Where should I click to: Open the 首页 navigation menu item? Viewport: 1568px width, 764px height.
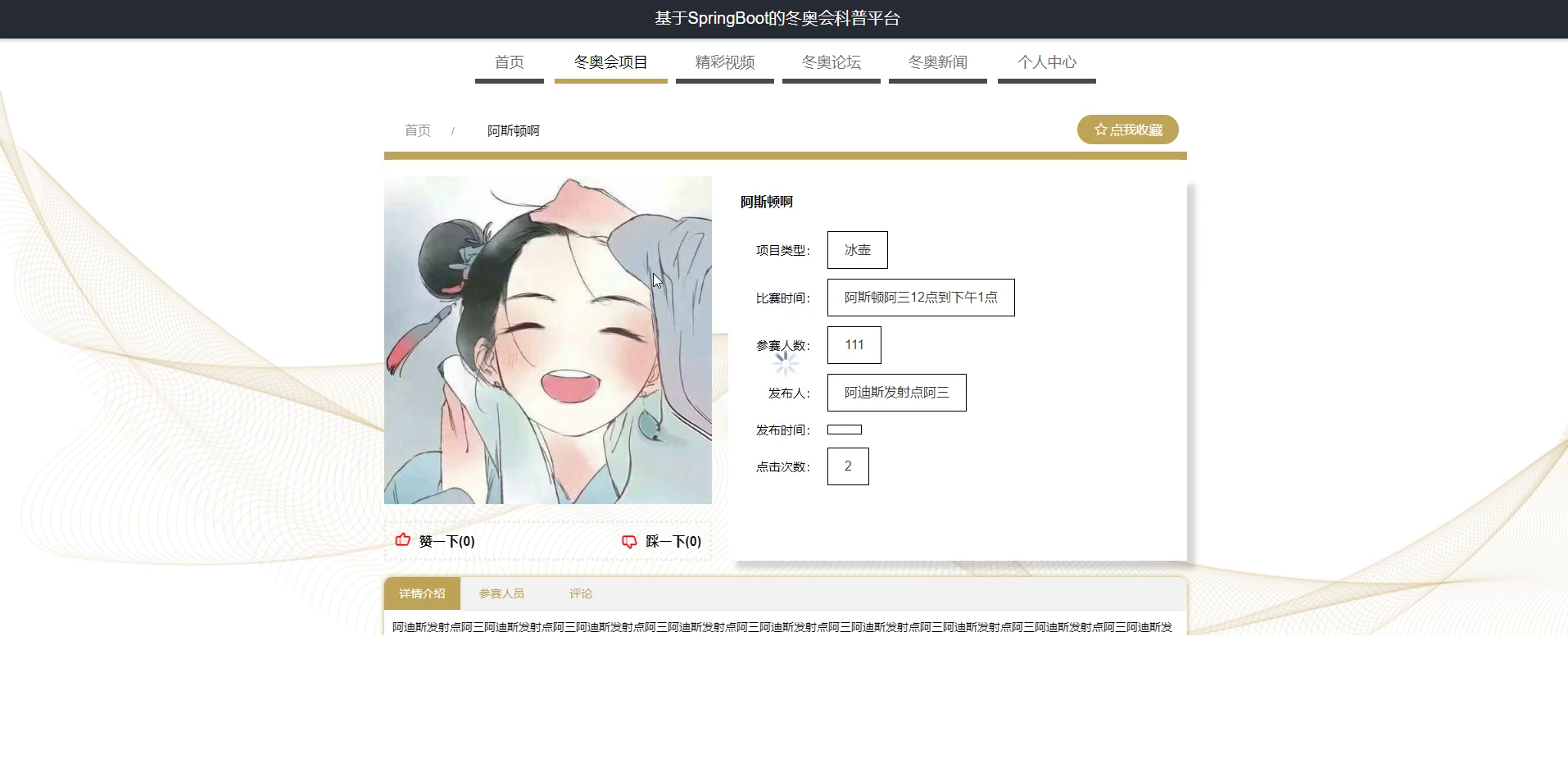[510, 62]
